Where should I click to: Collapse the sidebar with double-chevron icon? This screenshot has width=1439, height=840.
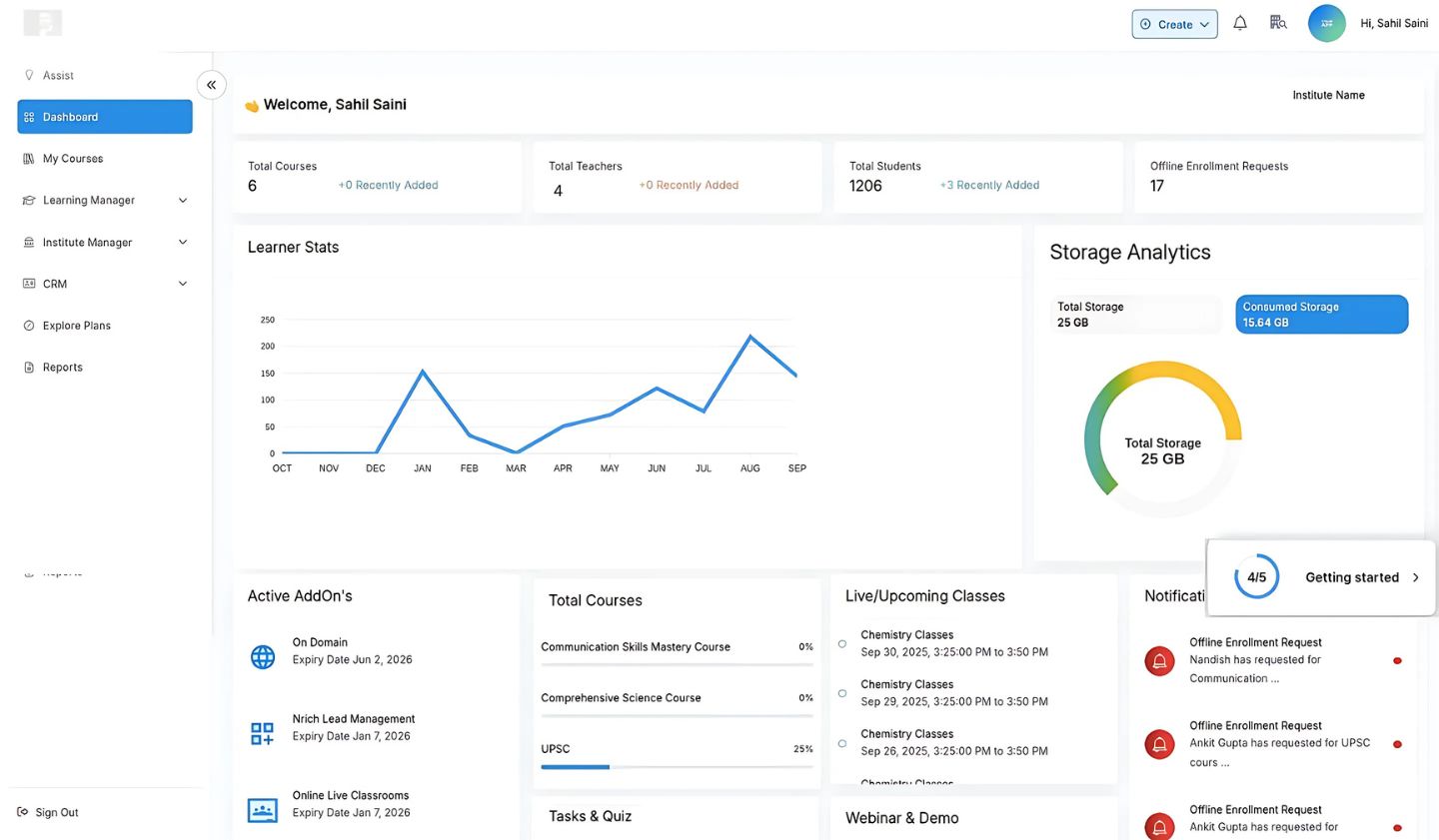(211, 85)
